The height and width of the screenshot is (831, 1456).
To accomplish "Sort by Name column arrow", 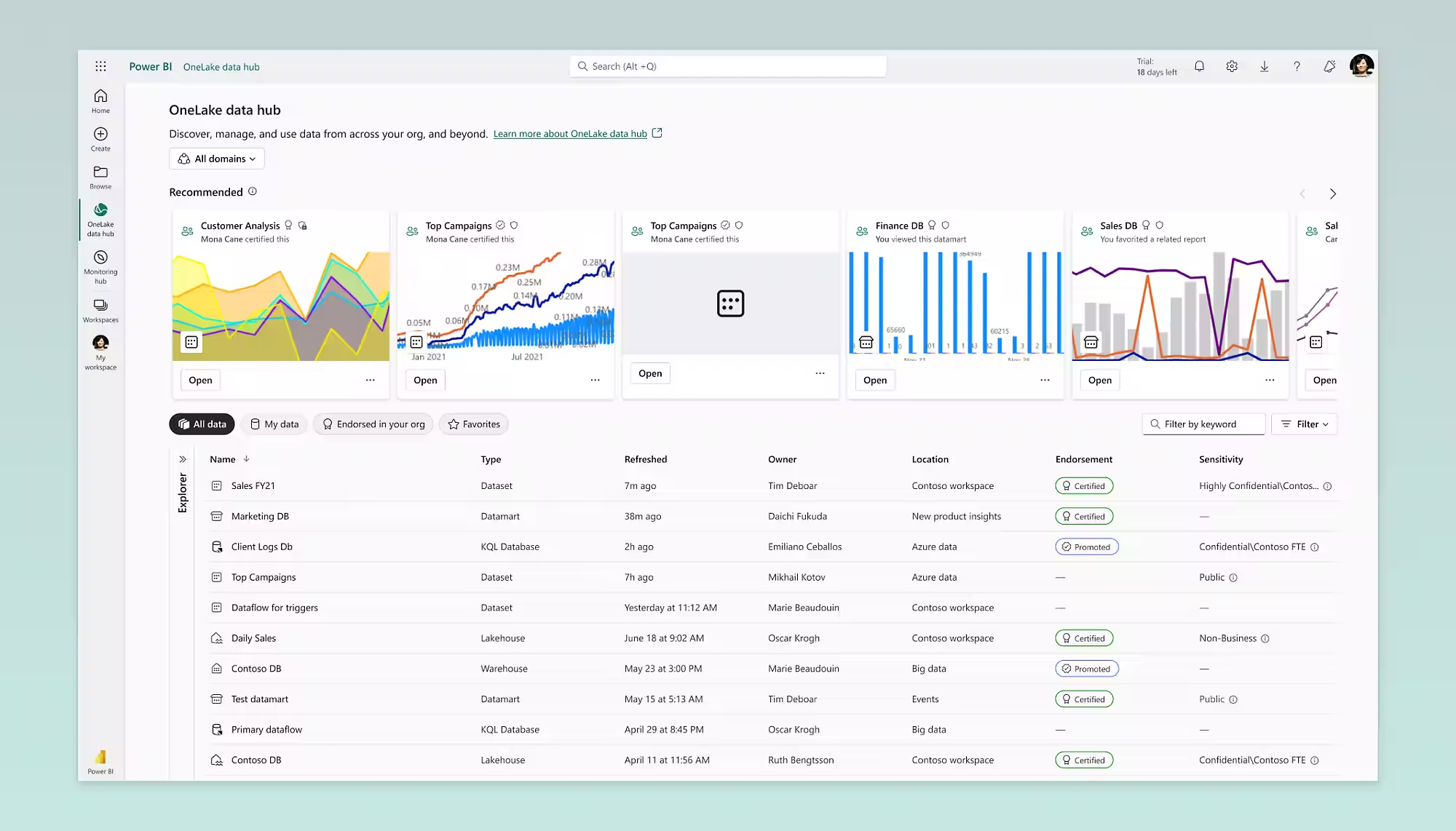I will point(247,459).
